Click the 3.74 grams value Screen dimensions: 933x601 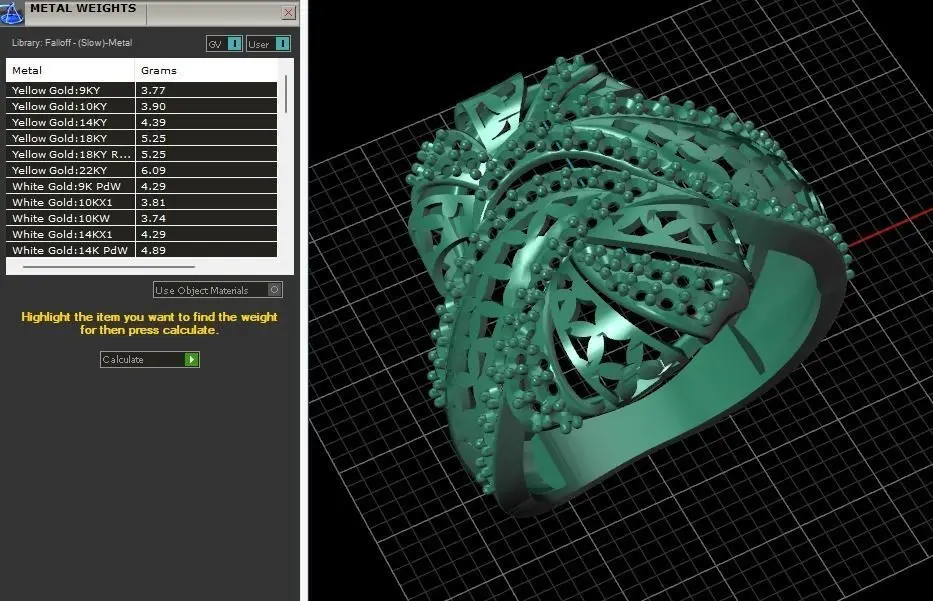pyautogui.click(x=153, y=218)
